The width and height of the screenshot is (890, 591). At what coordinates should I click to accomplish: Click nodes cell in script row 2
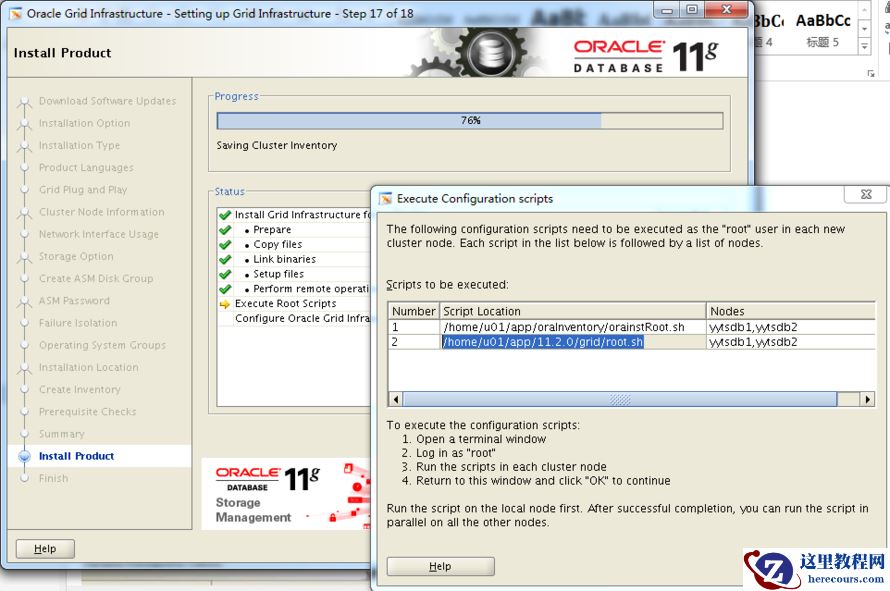coord(791,342)
